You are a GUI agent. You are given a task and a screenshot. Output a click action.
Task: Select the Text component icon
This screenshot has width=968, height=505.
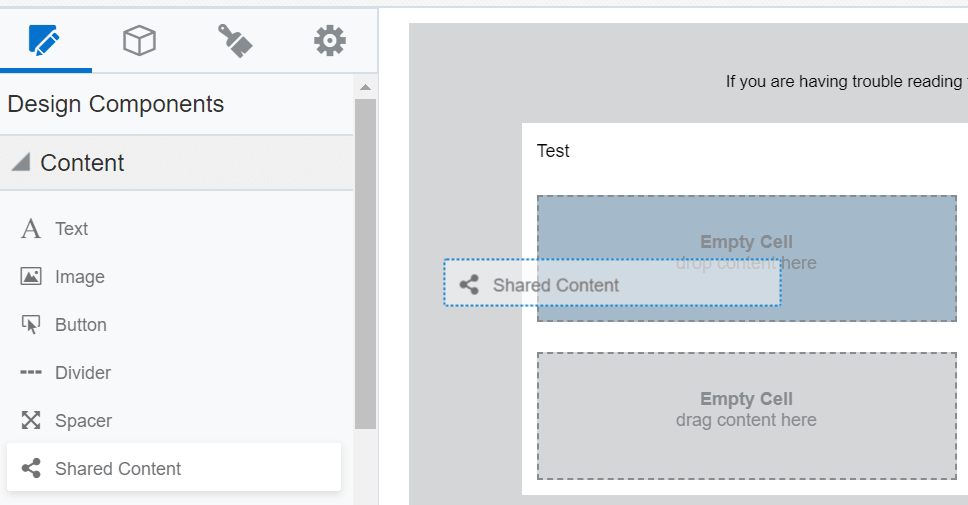(31, 229)
